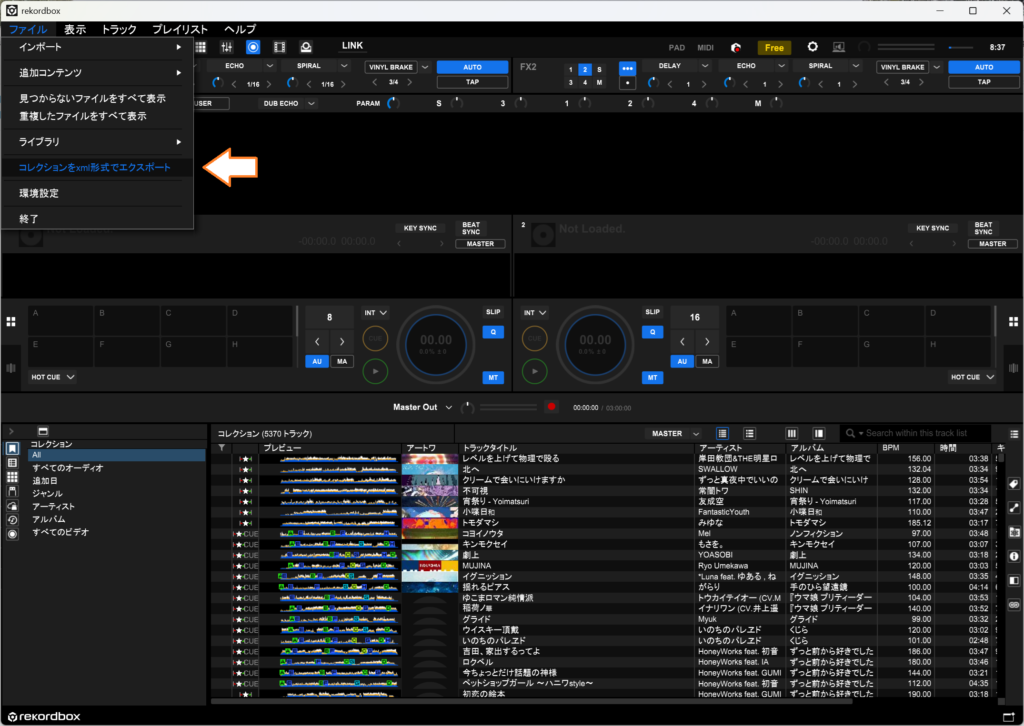Image resolution: width=1024 pixels, height=726 pixels.
Task: Click the FX2 TAP button
Action: click(984, 82)
